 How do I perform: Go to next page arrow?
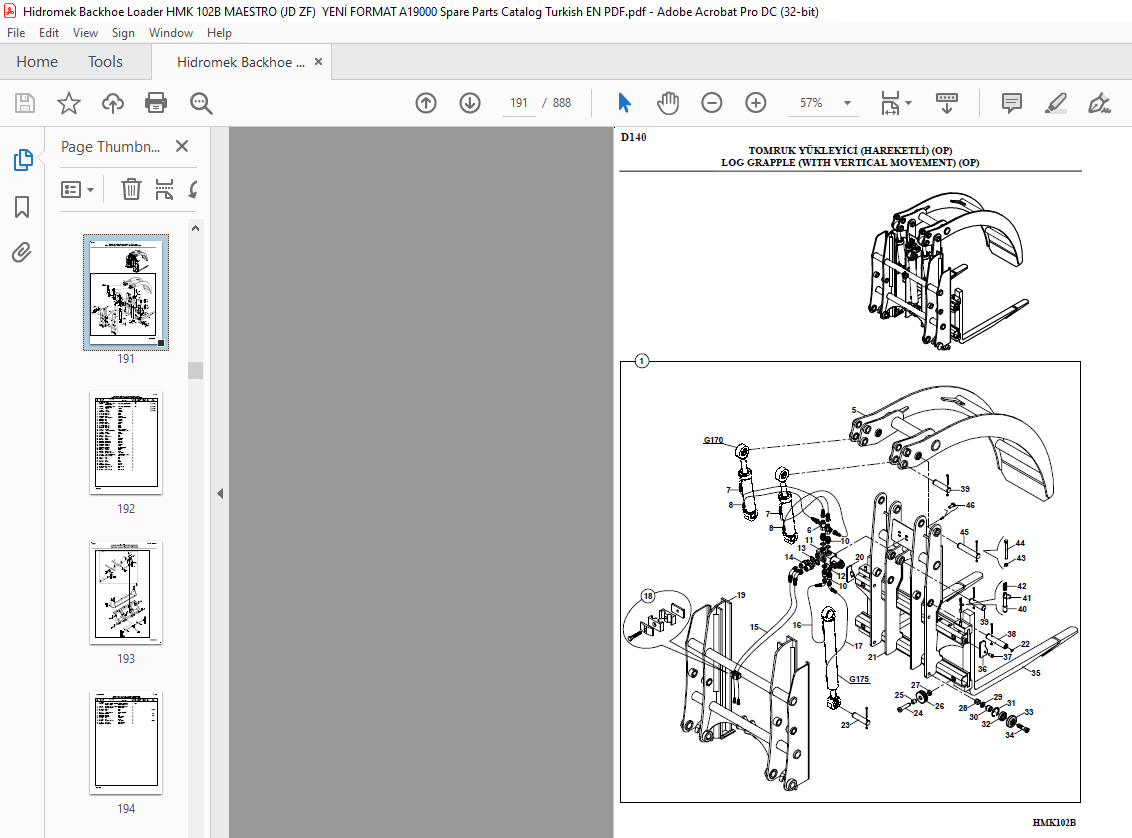point(470,103)
